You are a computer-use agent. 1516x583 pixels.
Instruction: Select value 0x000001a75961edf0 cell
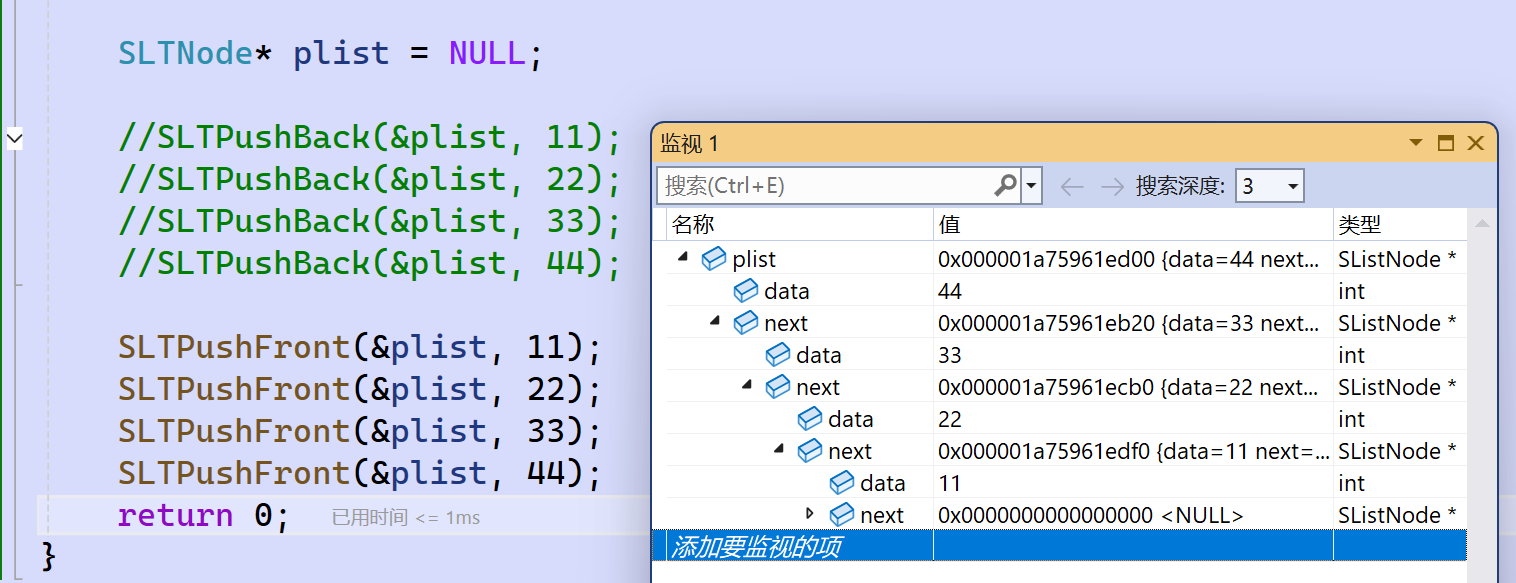click(1134, 451)
